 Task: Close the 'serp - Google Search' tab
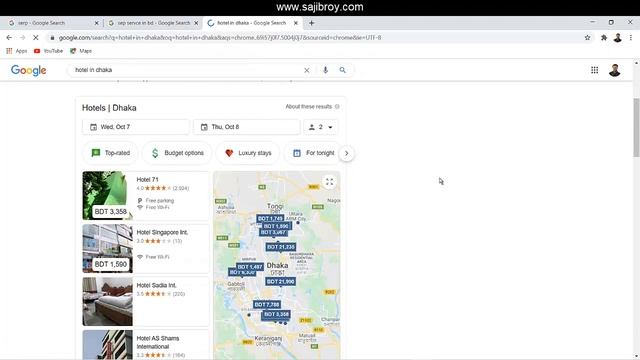pyautogui.click(x=97, y=23)
